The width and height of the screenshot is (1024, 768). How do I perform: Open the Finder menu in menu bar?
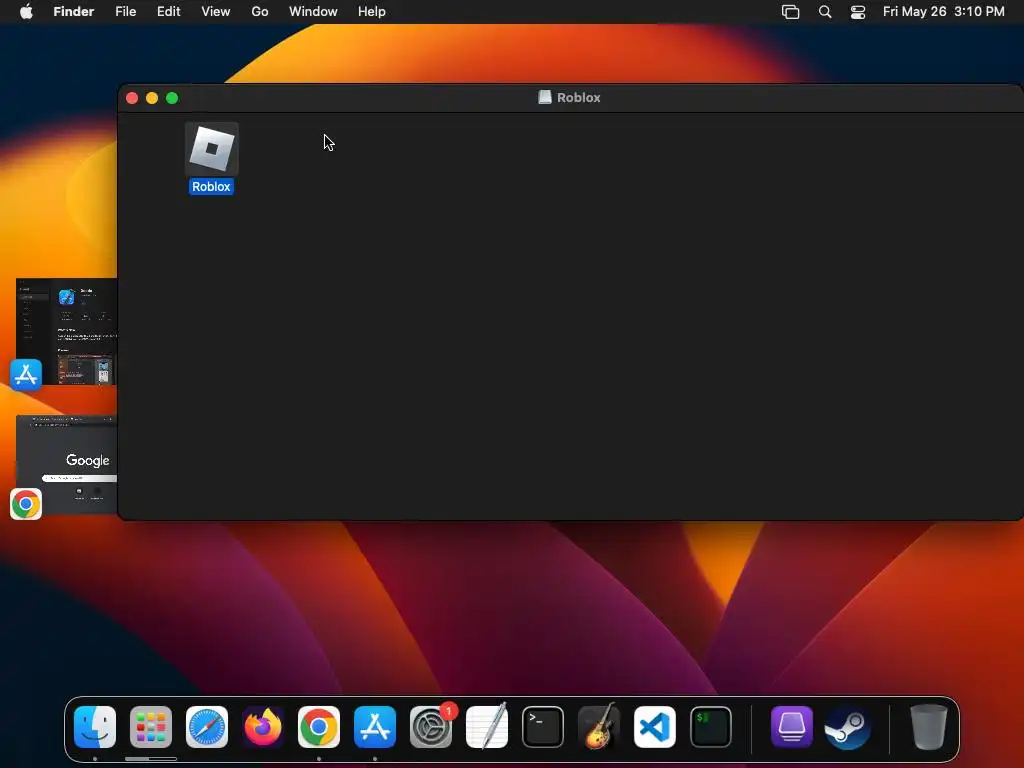tap(74, 12)
